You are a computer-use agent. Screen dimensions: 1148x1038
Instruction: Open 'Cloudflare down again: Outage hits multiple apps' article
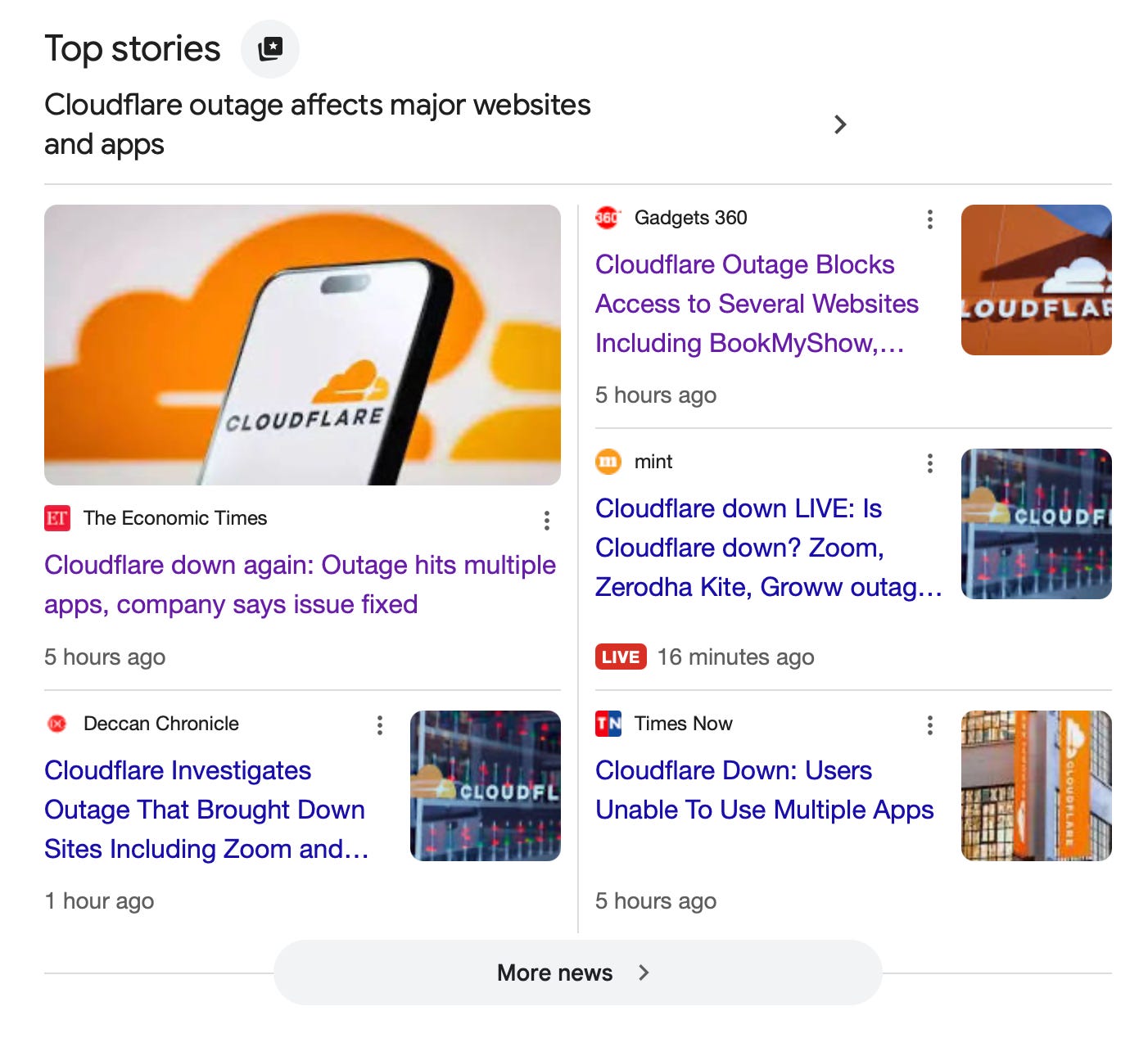pos(301,584)
